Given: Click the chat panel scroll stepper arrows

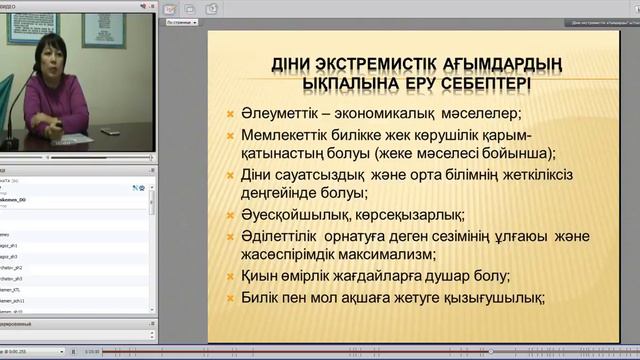Looking at the screenshot, I should point(152,335).
